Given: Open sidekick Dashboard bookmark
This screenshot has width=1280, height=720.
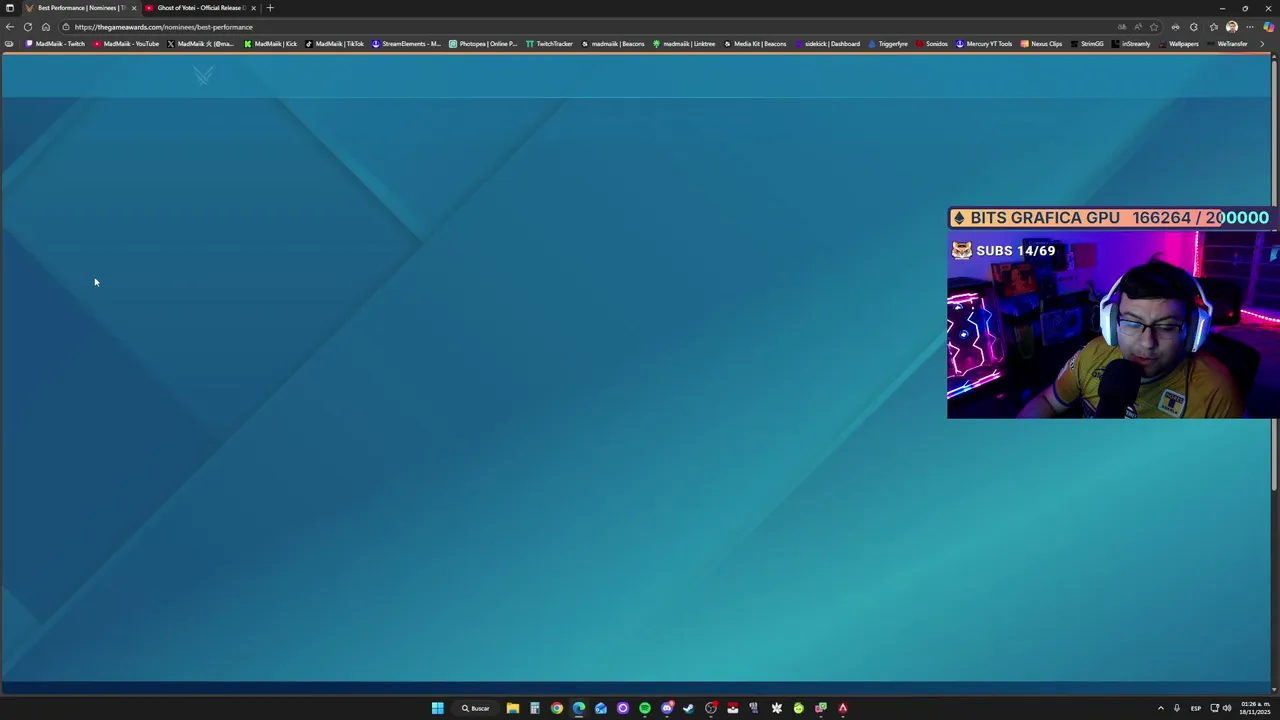Looking at the screenshot, I should pyautogui.click(x=827, y=44).
